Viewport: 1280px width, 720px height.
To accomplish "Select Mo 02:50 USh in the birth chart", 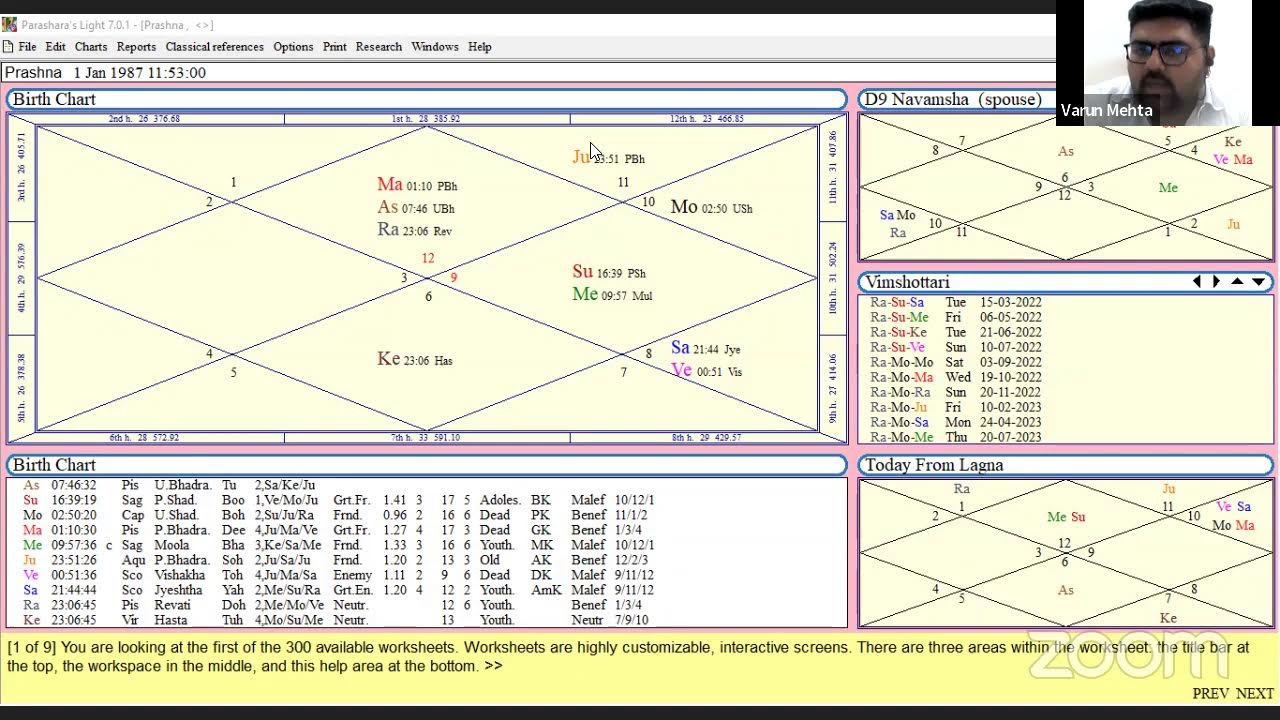I will pyautogui.click(x=711, y=208).
